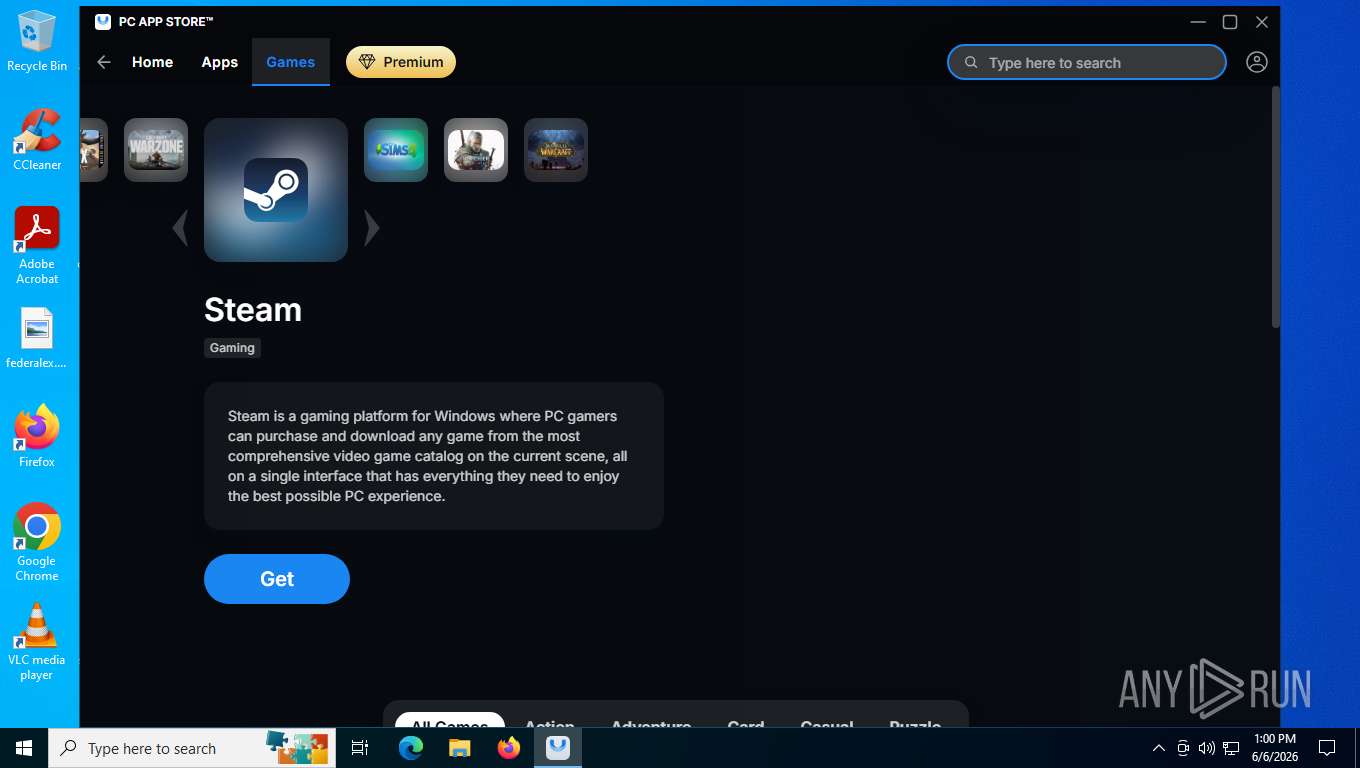
Task: Click the store window vertical scrollbar
Action: tap(1275, 207)
